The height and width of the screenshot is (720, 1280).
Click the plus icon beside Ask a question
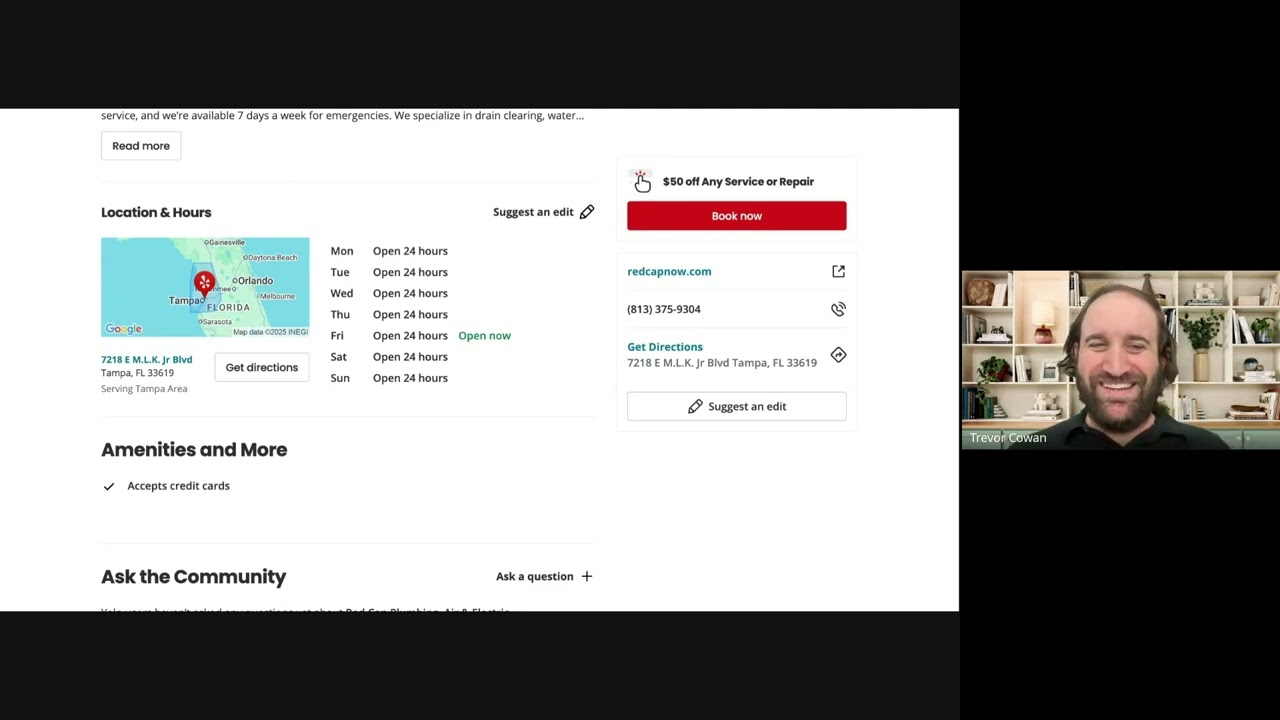587,576
